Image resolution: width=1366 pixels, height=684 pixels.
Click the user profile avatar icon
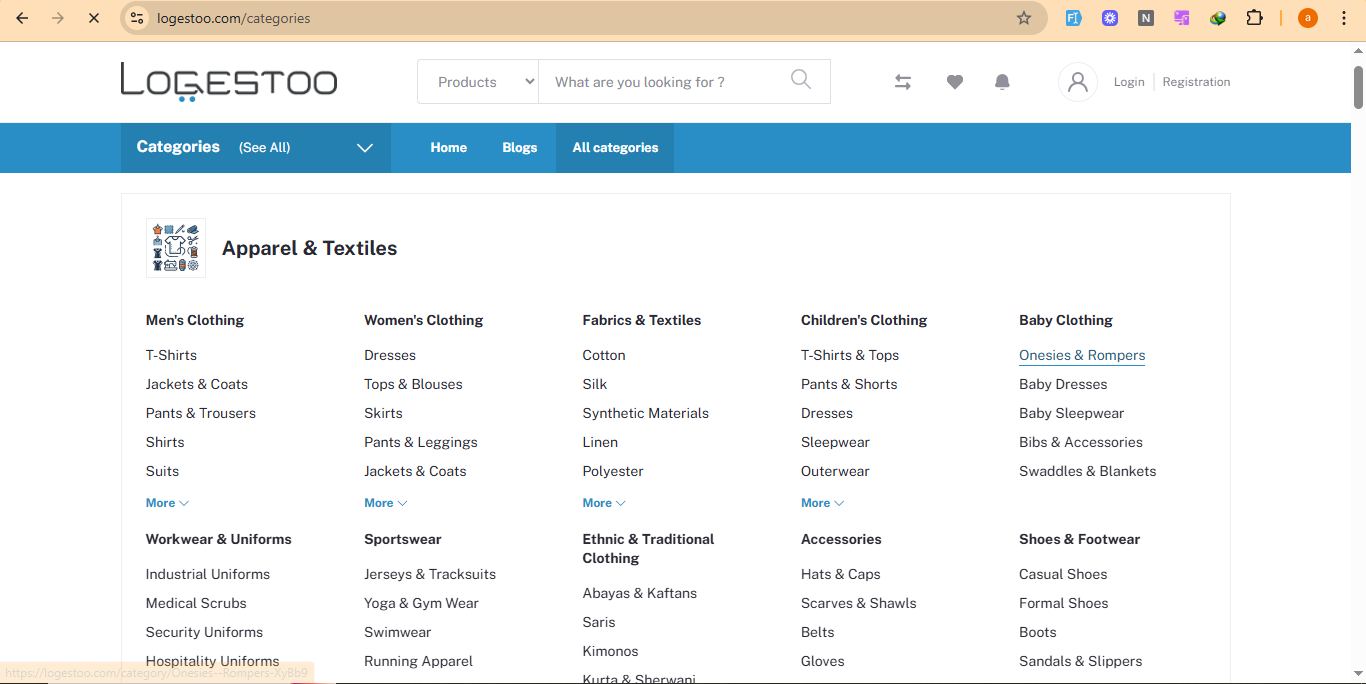pyautogui.click(x=1077, y=82)
